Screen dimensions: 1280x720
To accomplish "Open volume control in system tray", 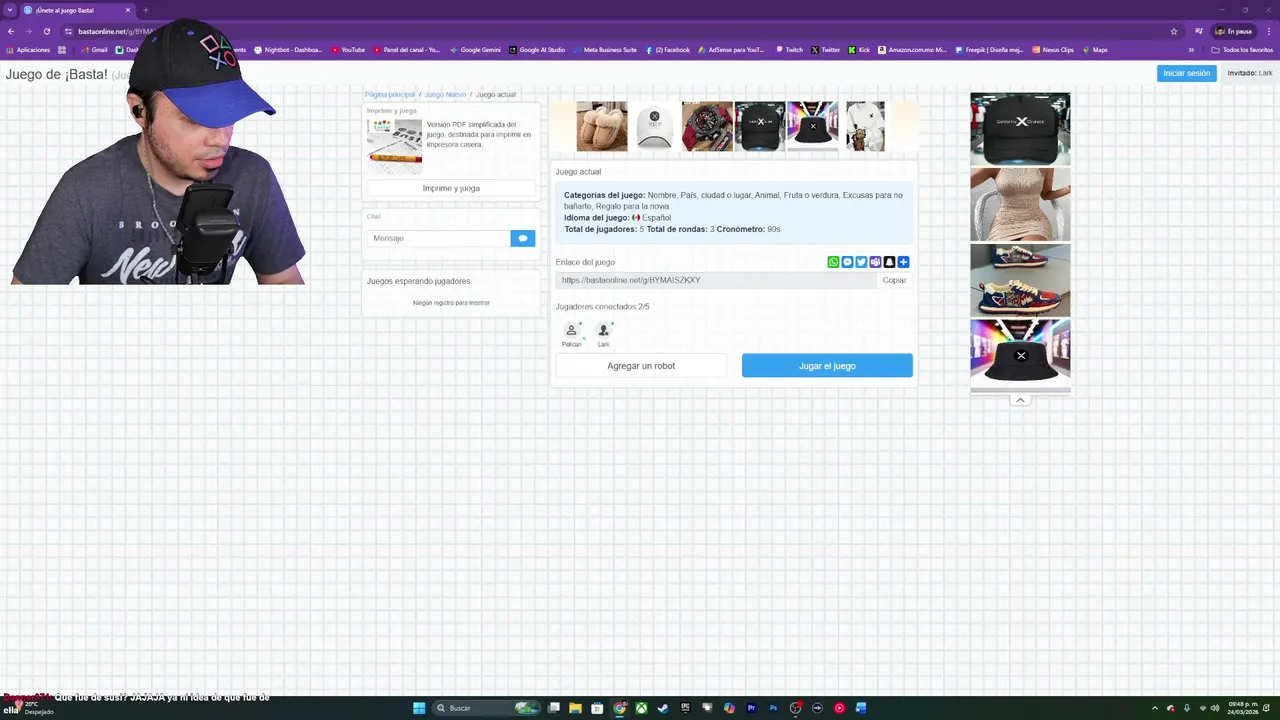I will [1215, 708].
